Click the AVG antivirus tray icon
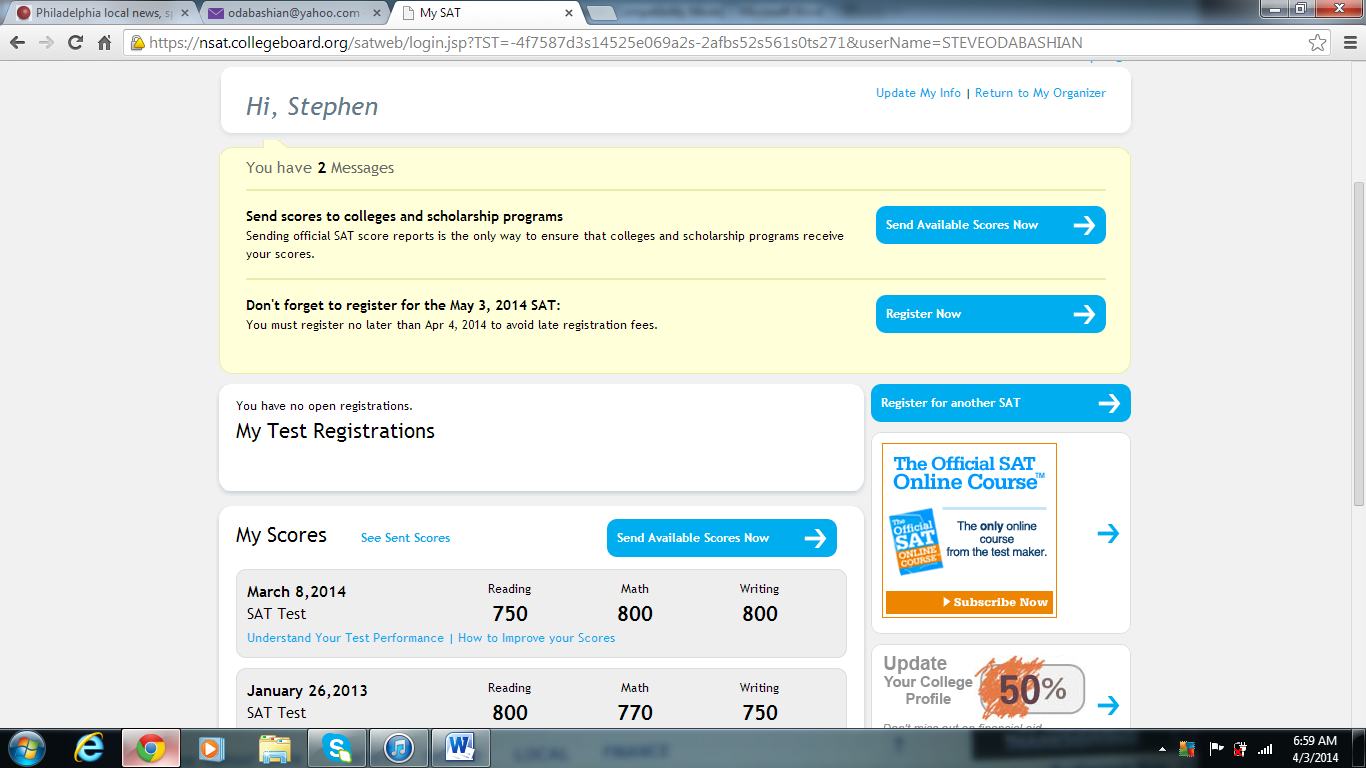 pos(1188,748)
